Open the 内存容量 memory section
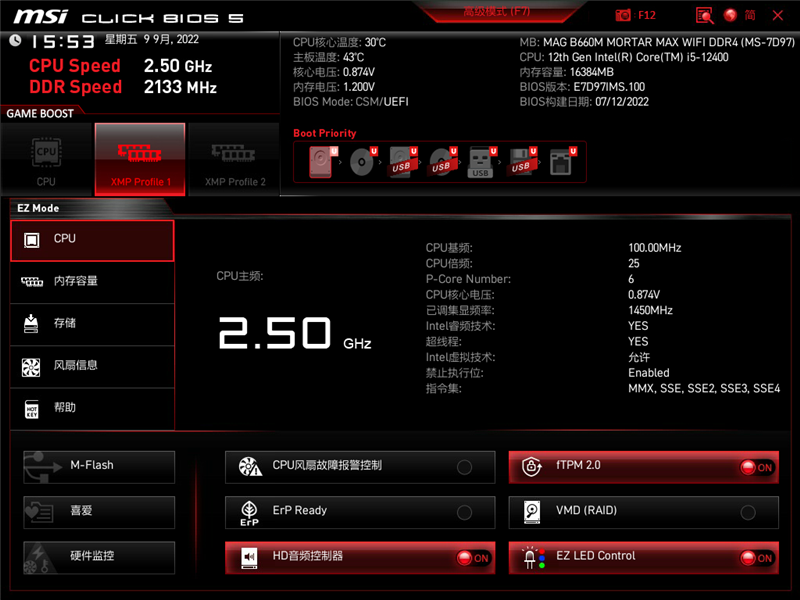800x600 pixels. pyautogui.click(x=92, y=282)
